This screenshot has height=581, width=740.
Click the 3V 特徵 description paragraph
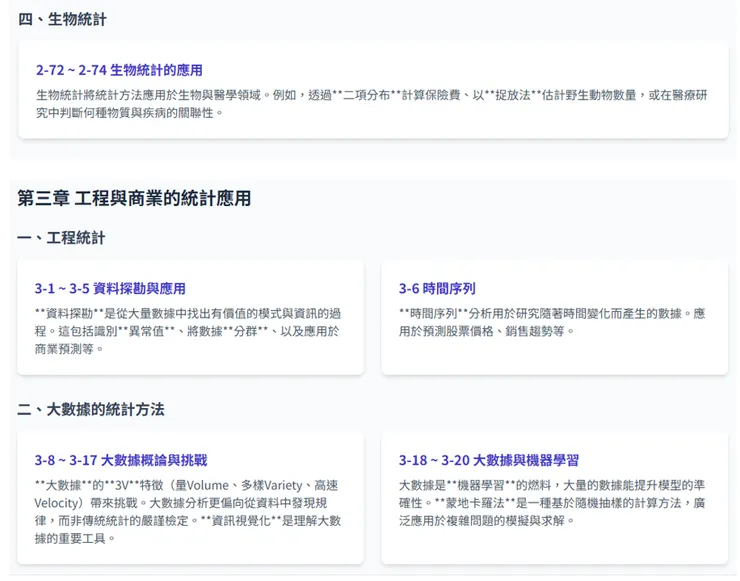[x=188, y=512]
